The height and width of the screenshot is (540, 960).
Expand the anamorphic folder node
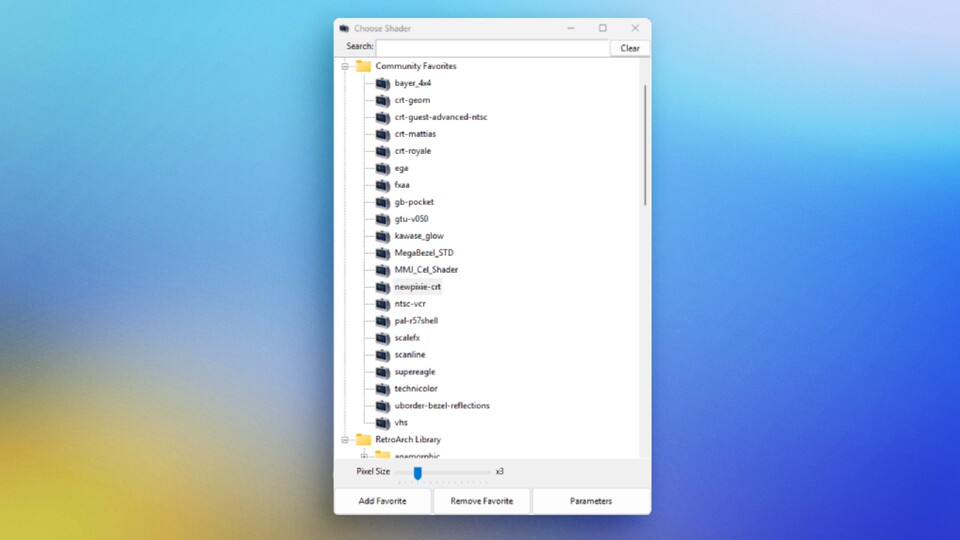click(364, 456)
